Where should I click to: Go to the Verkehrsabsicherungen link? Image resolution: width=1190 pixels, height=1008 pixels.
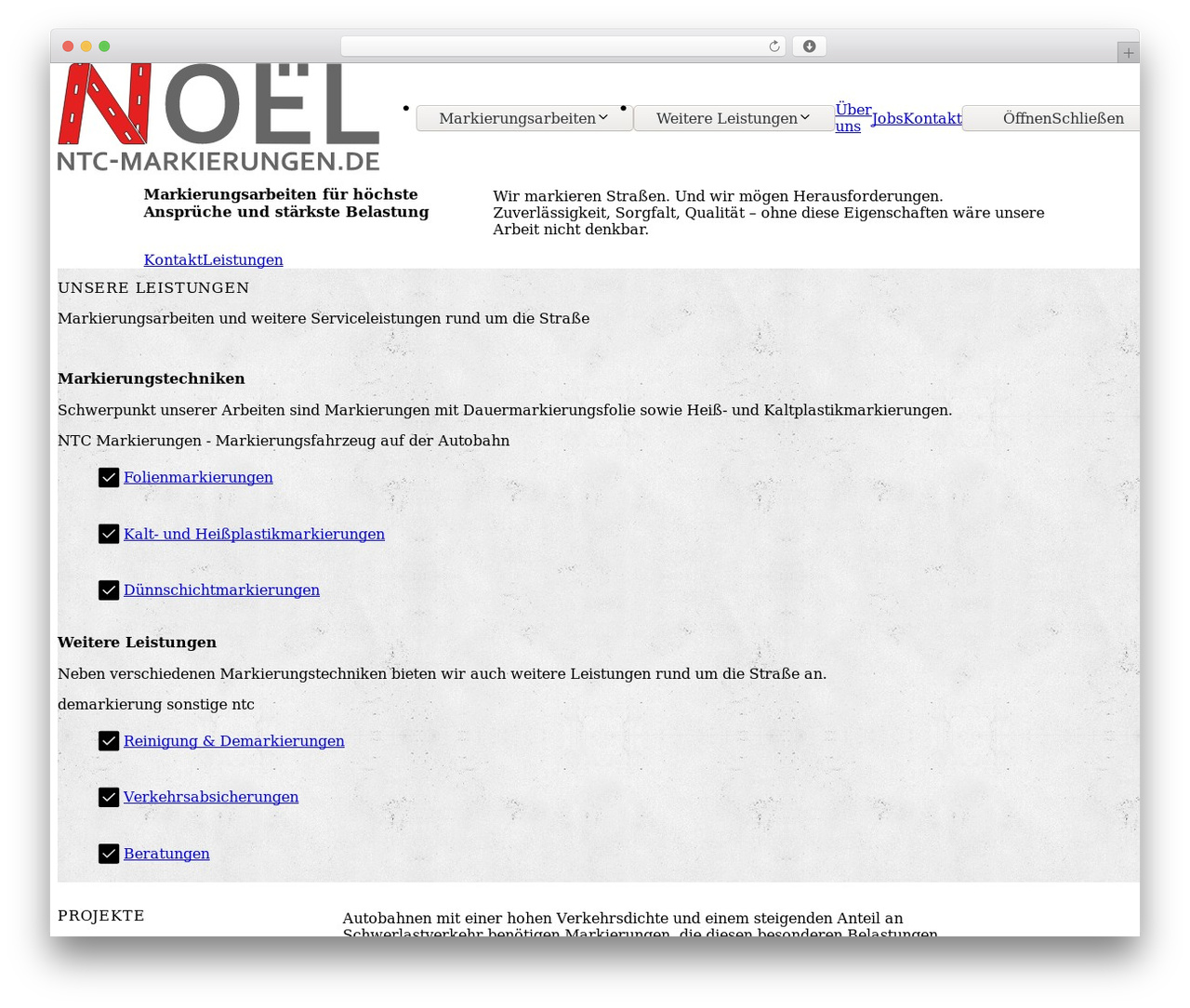pos(211,798)
